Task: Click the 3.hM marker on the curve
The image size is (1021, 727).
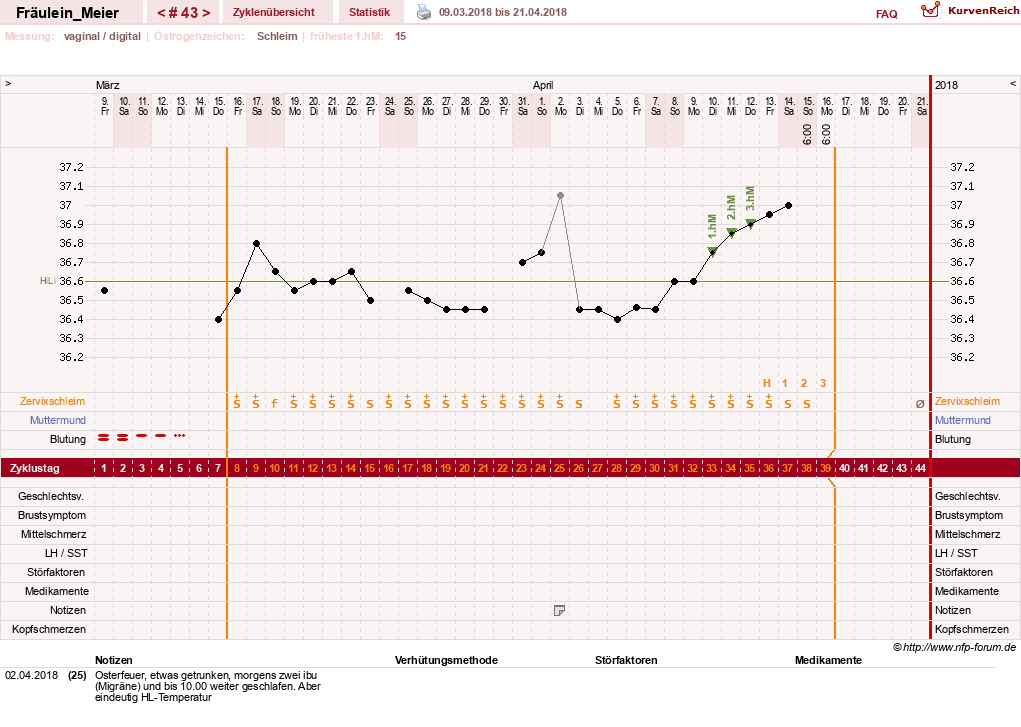Action: (x=750, y=224)
